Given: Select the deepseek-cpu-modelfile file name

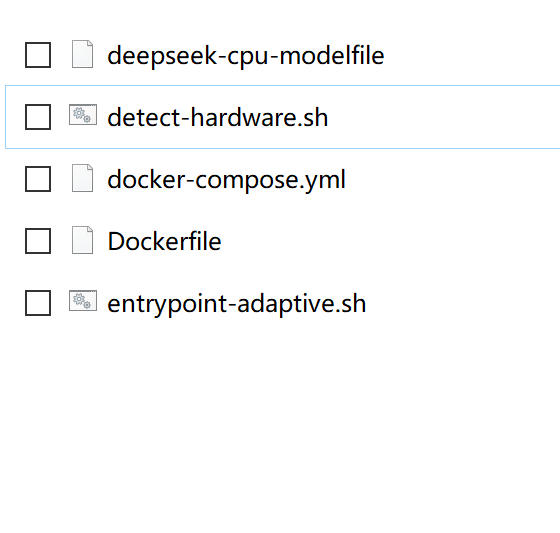Looking at the screenshot, I should tap(246, 56).
